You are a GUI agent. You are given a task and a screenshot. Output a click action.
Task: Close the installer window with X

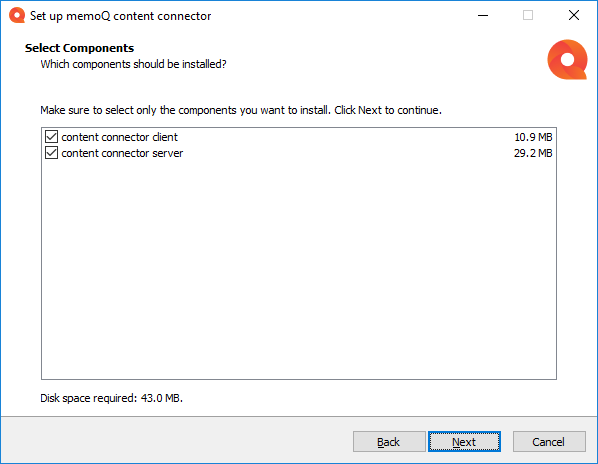click(574, 16)
